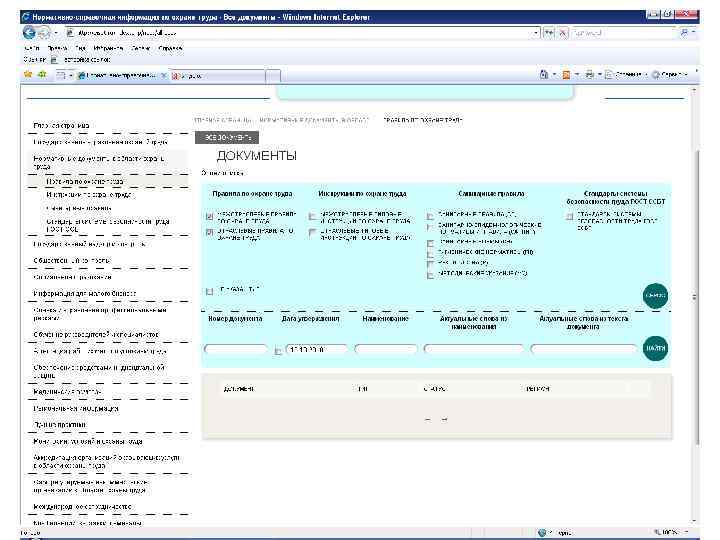Expand the address bar history dropdown
This screenshot has width=720, height=540.
pyautogui.click(x=536, y=33)
